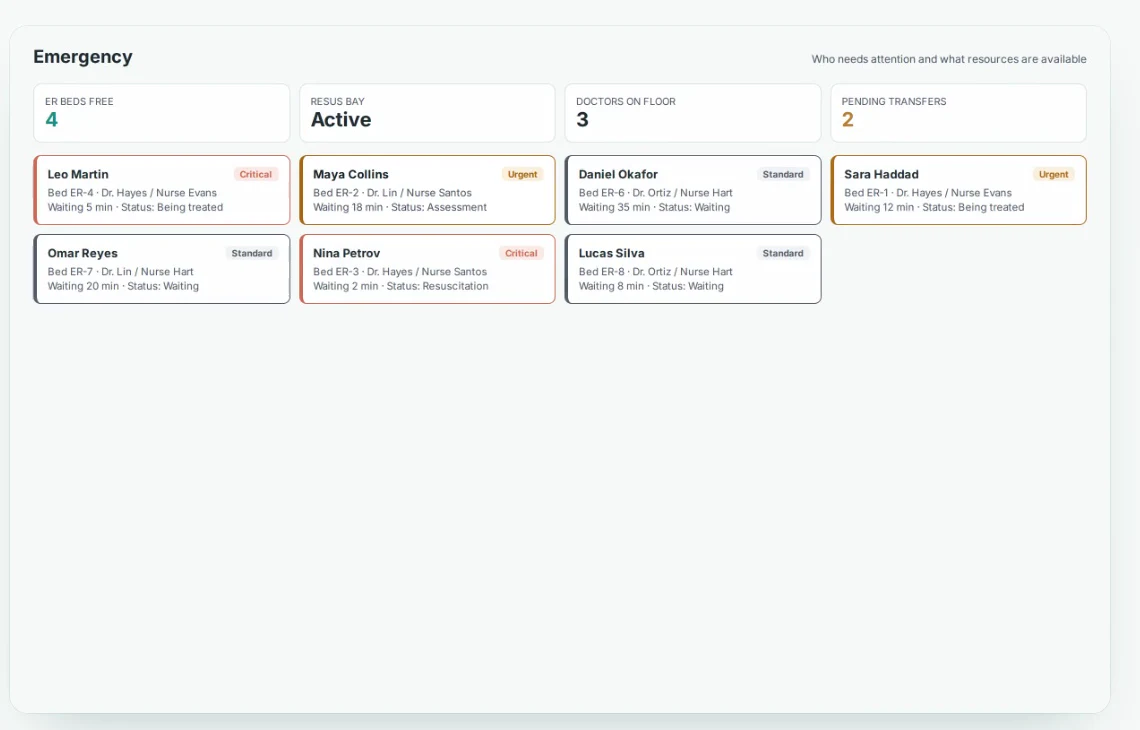Open the Pending Transfers stat card

point(958,113)
